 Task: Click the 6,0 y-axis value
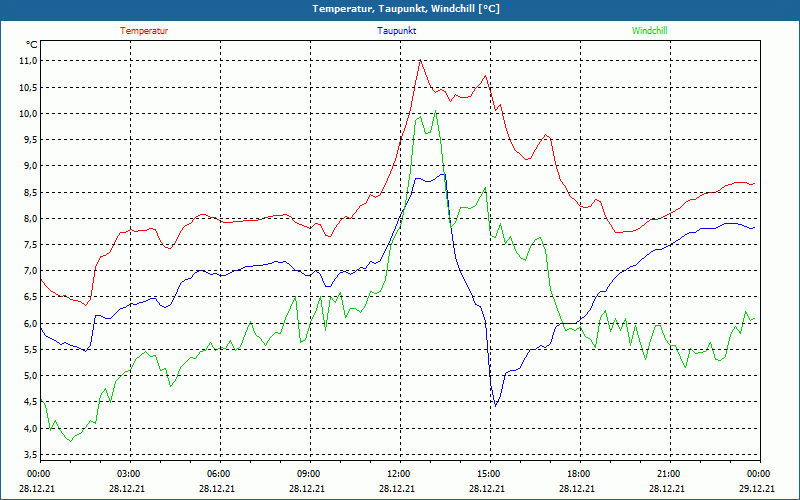click(30, 323)
